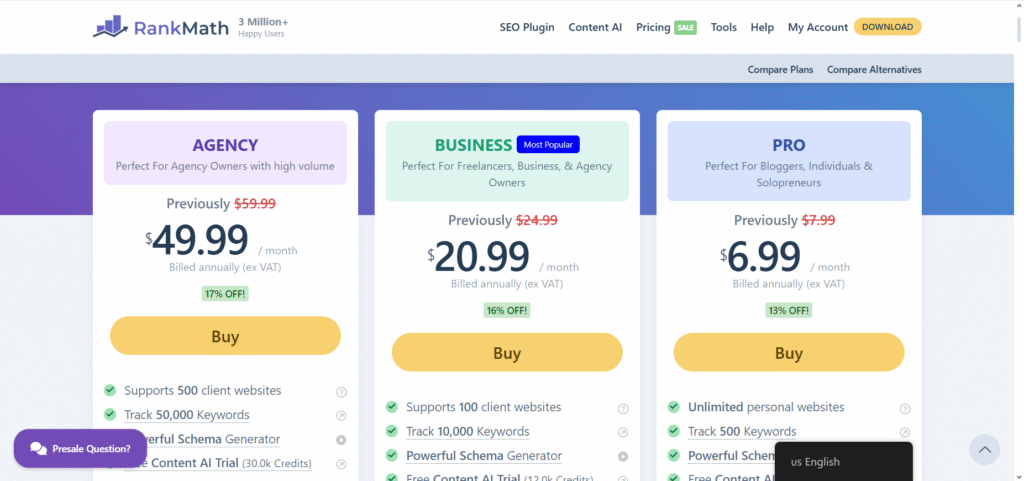This screenshot has width=1024, height=481.
Task: Click green check next to Track 50,000 Keywords
Action: tap(110, 414)
